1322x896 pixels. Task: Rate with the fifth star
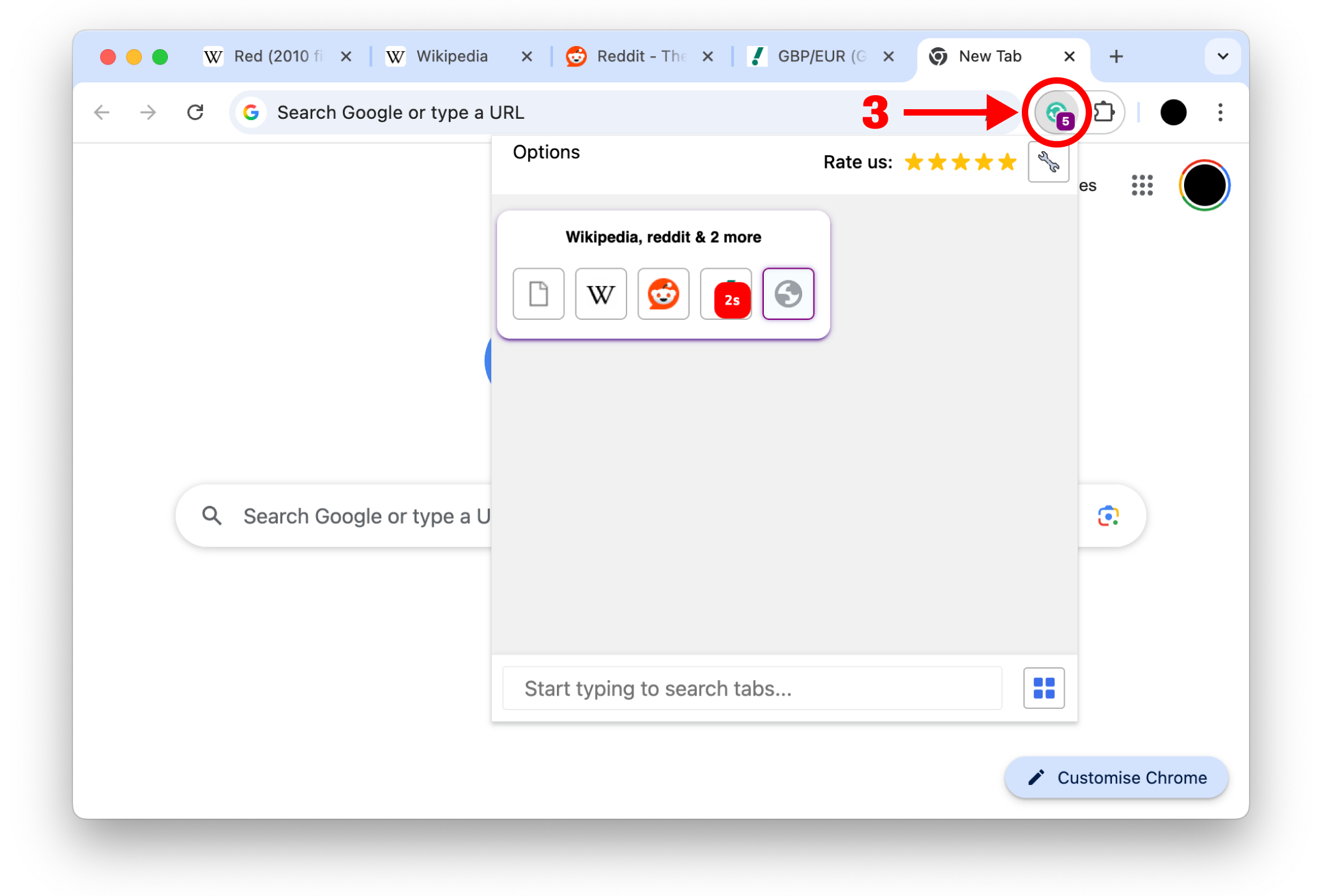click(x=1007, y=162)
